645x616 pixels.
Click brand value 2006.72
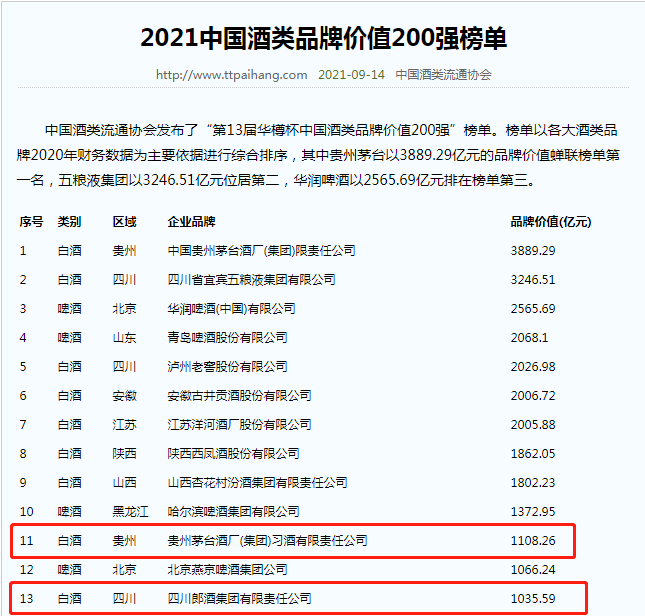(x=533, y=396)
